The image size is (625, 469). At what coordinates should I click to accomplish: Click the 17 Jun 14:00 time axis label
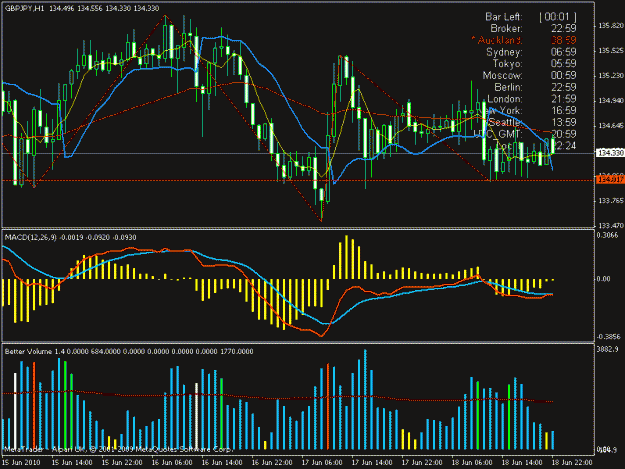(x=372, y=463)
